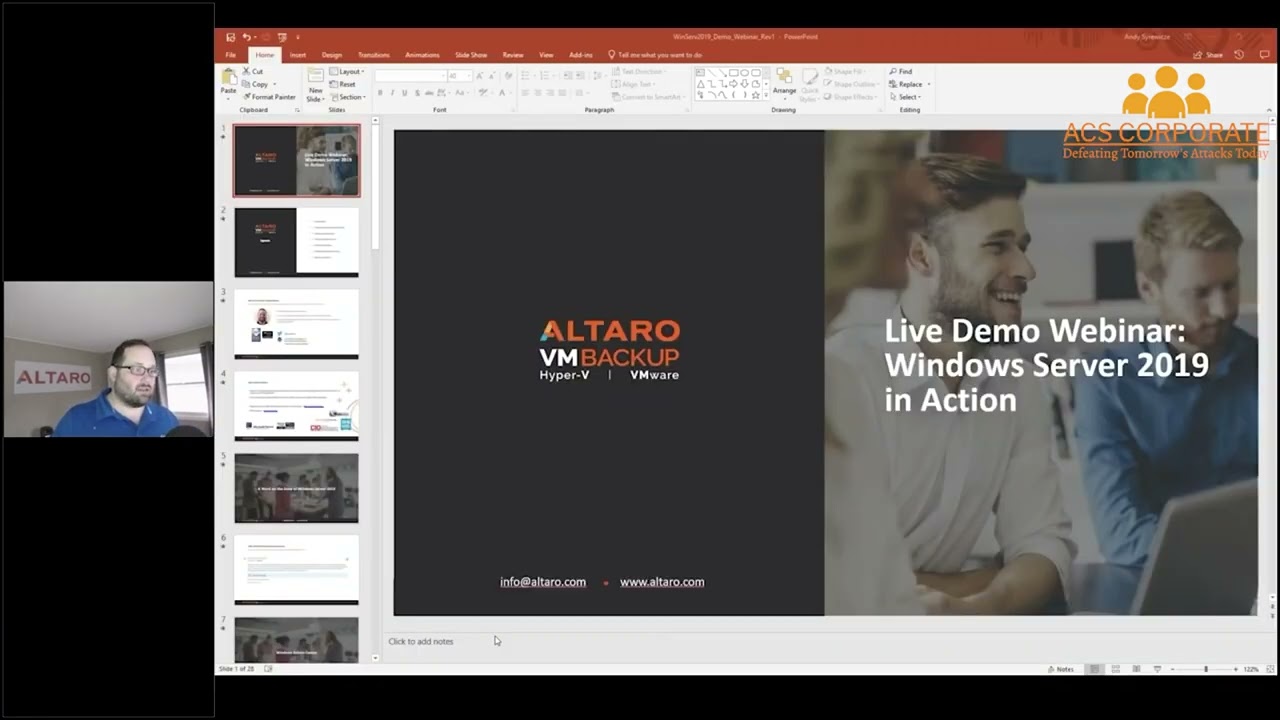Toggle the Notes pane in the status bar
This screenshot has width=1280, height=720.
(1060, 669)
